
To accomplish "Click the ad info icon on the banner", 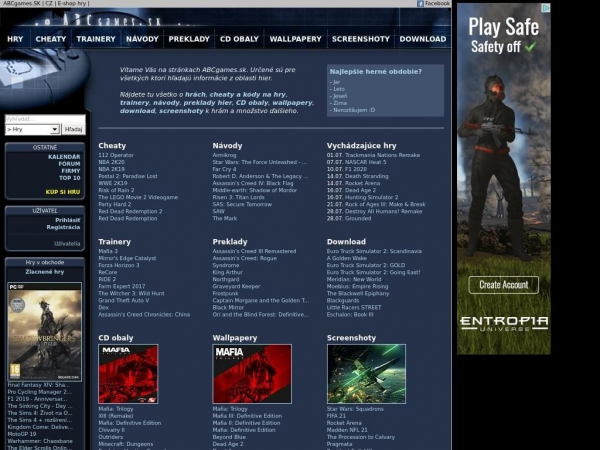I will click(547, 7).
